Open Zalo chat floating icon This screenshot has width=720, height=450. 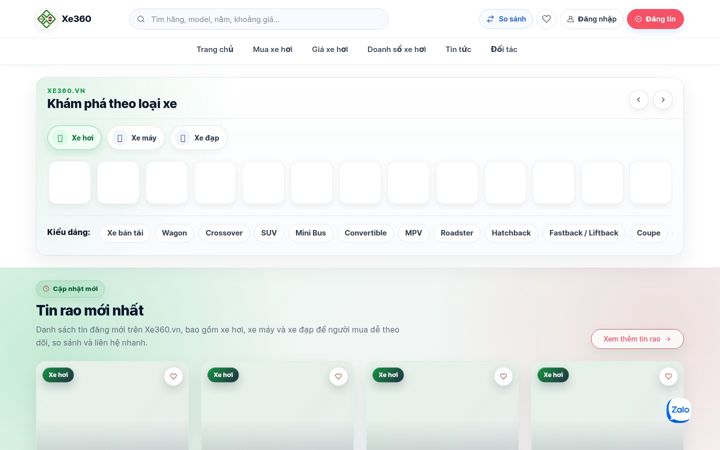(679, 410)
